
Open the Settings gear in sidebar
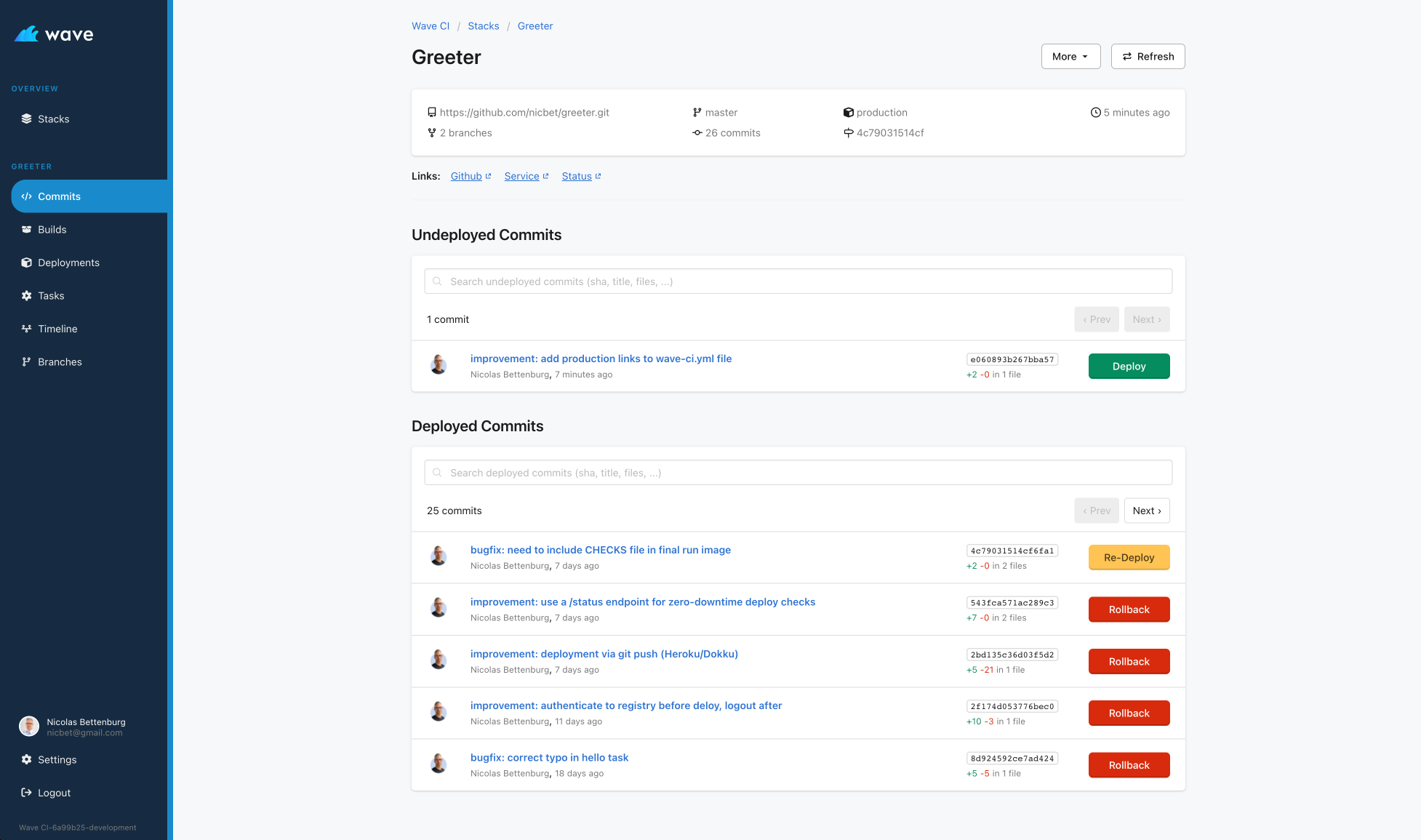[x=26, y=759]
